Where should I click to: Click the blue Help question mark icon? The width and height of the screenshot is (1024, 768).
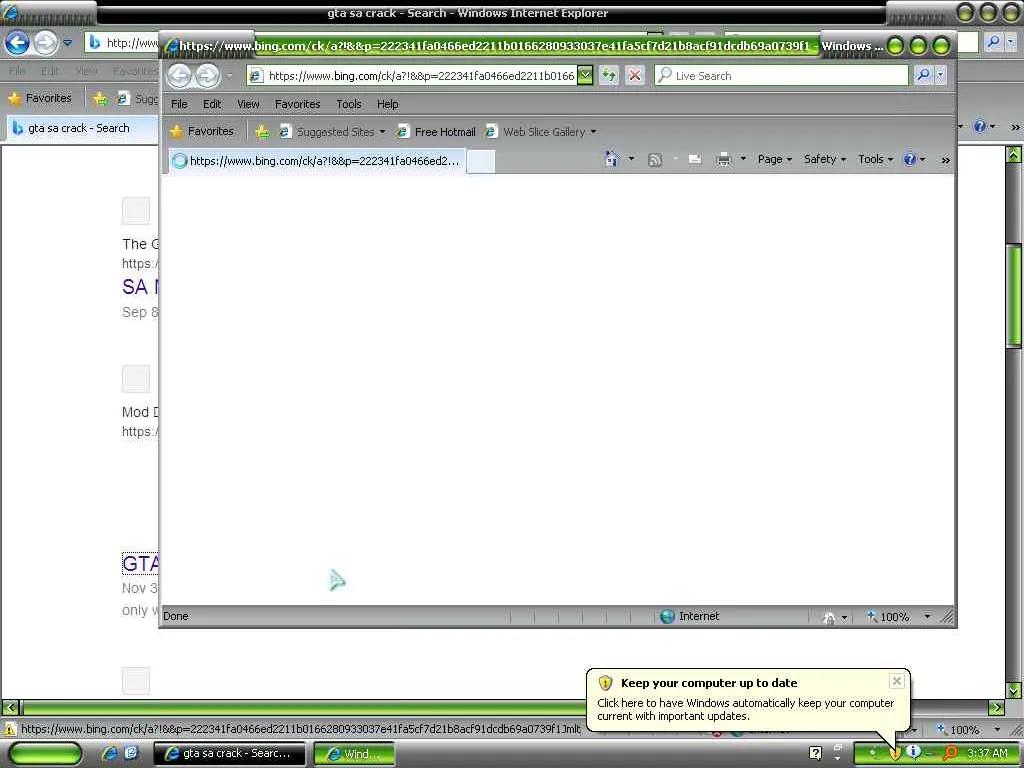(910, 159)
